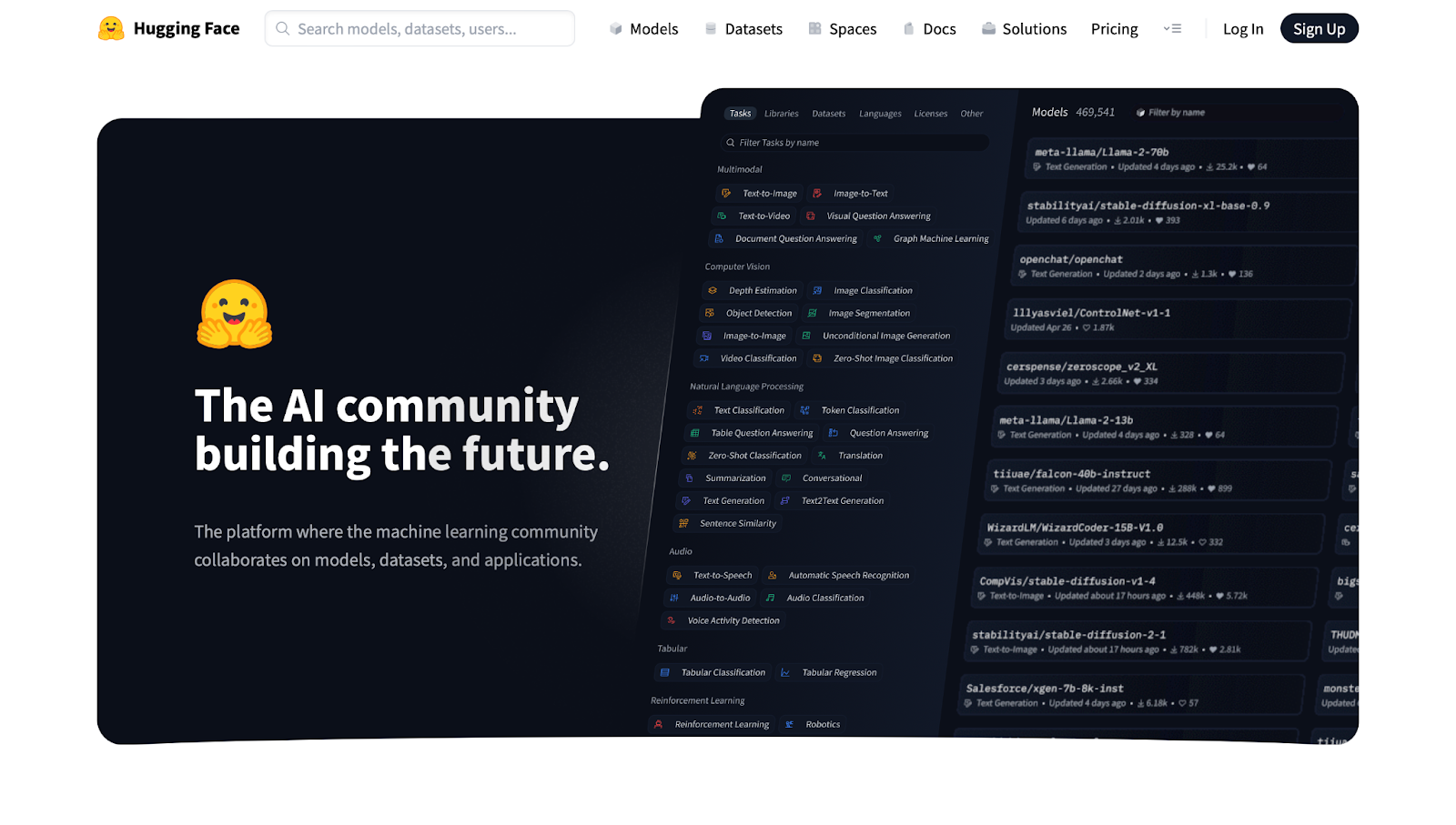Click the Robotics task icon
Image resolution: width=1456 pixels, height=825 pixels.
789,724
